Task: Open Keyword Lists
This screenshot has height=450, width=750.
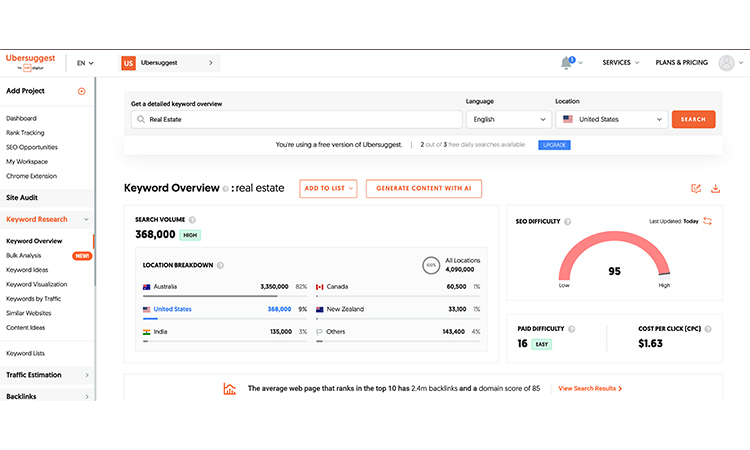Action: pyautogui.click(x=25, y=353)
